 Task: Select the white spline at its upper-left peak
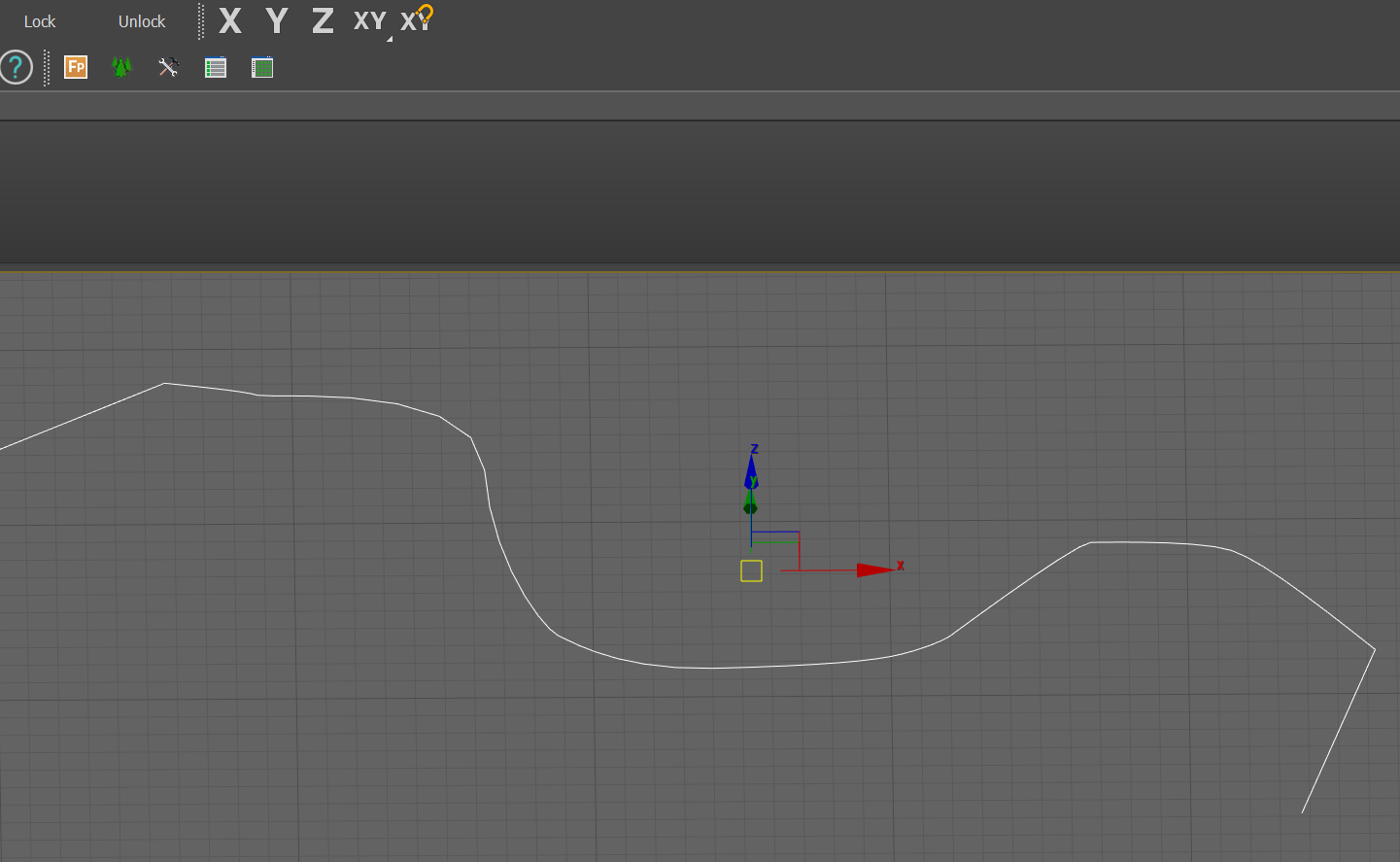(x=165, y=384)
